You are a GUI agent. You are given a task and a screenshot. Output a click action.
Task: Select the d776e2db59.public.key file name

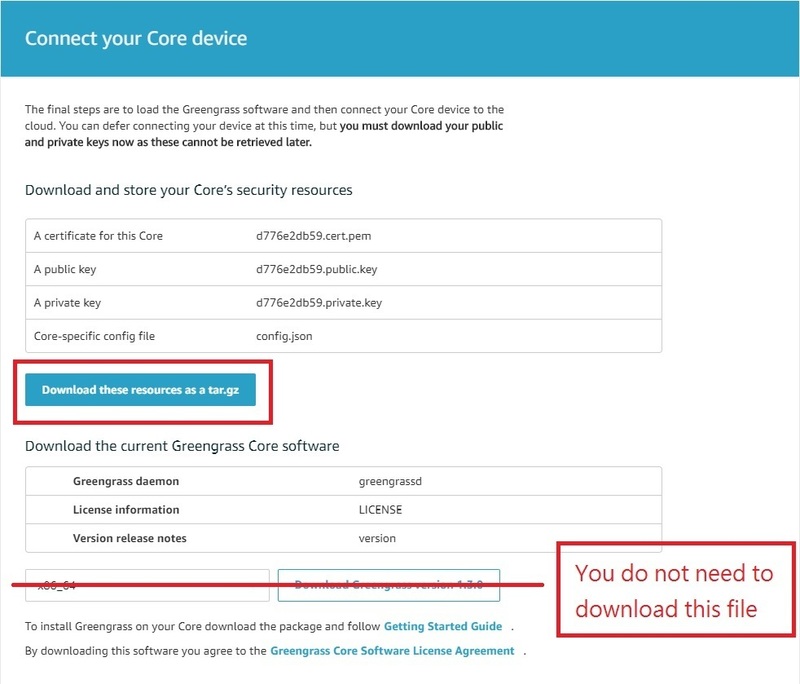(x=317, y=269)
